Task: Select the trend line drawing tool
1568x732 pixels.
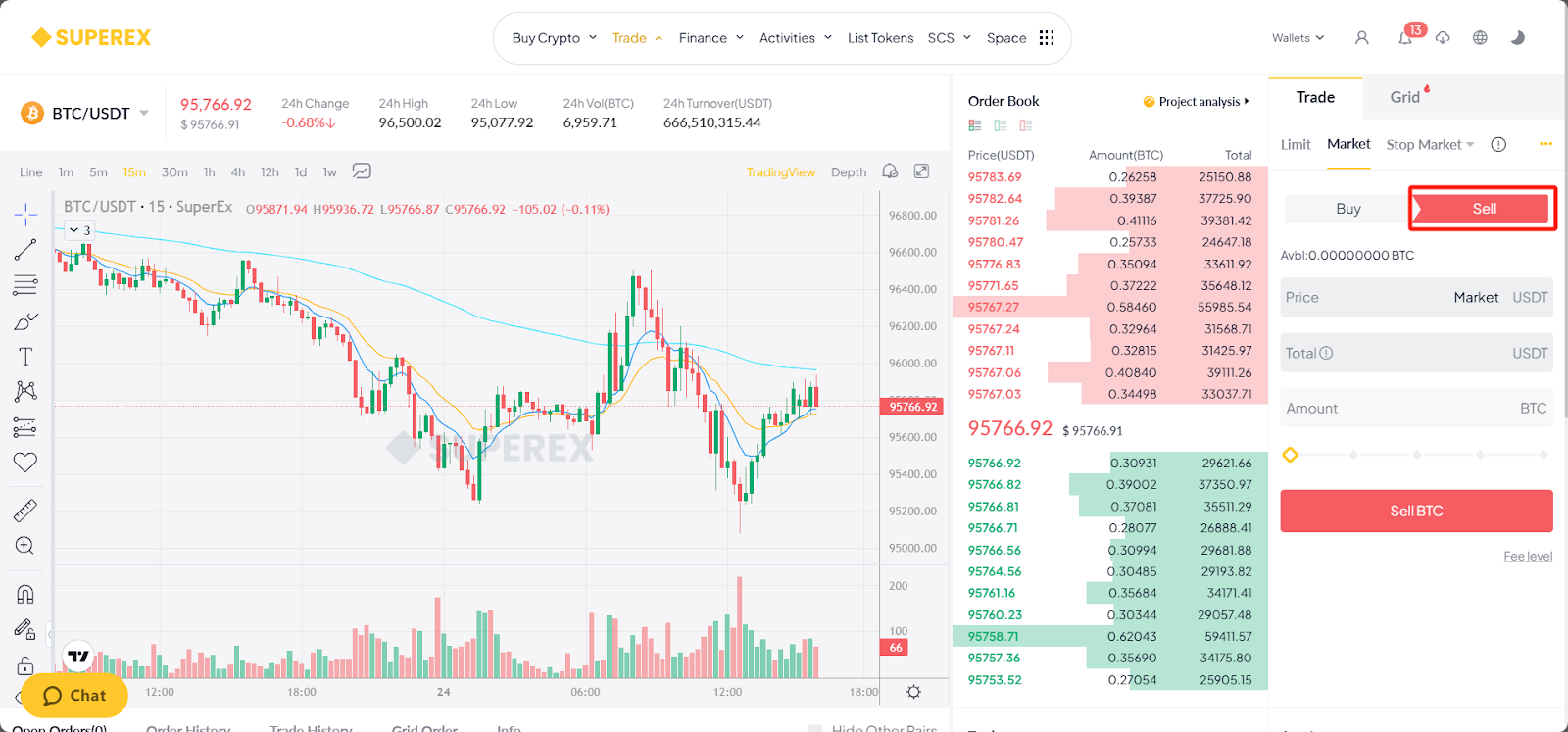Action: tap(25, 250)
